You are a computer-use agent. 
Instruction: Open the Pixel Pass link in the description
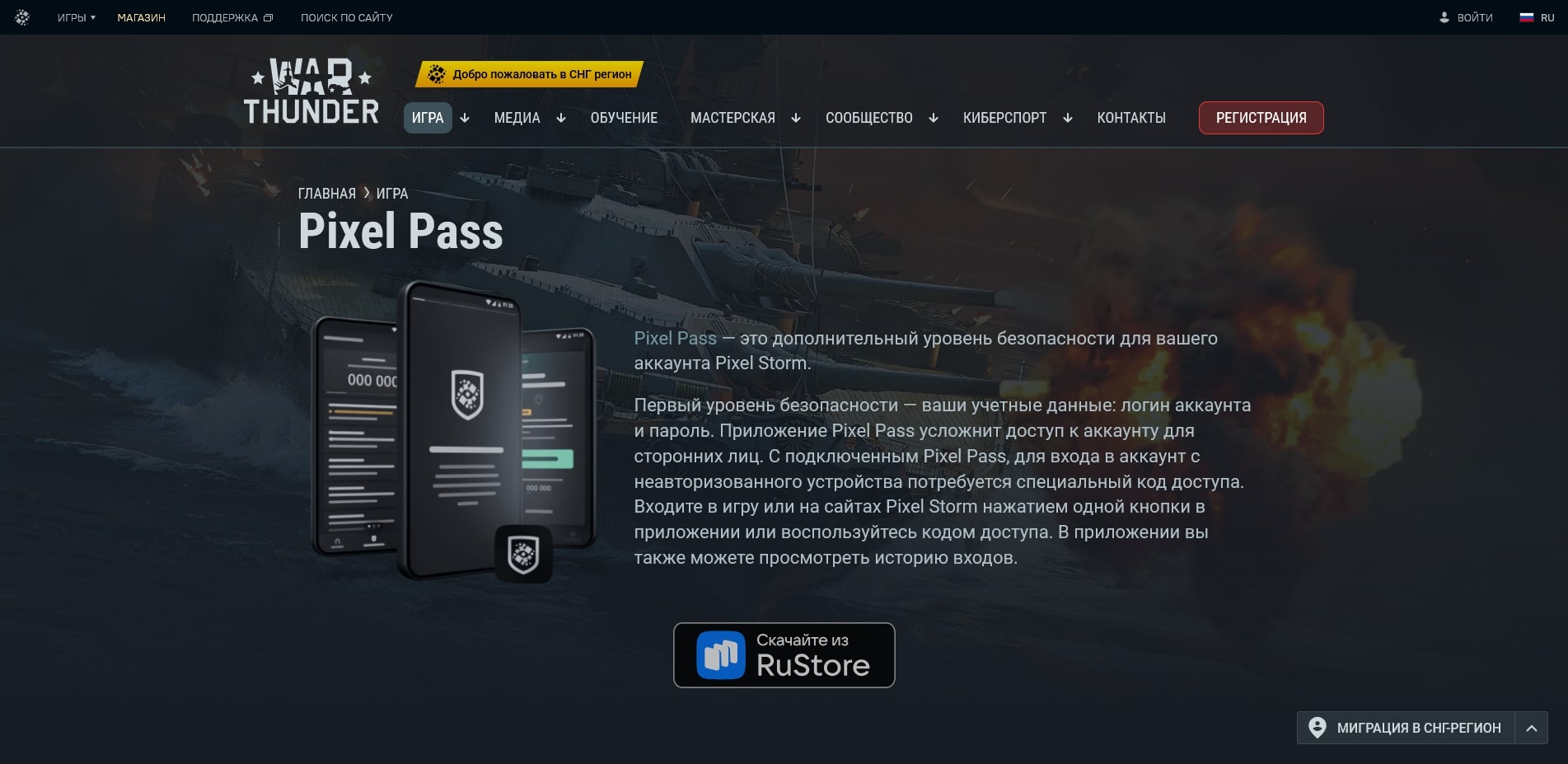[673, 338]
